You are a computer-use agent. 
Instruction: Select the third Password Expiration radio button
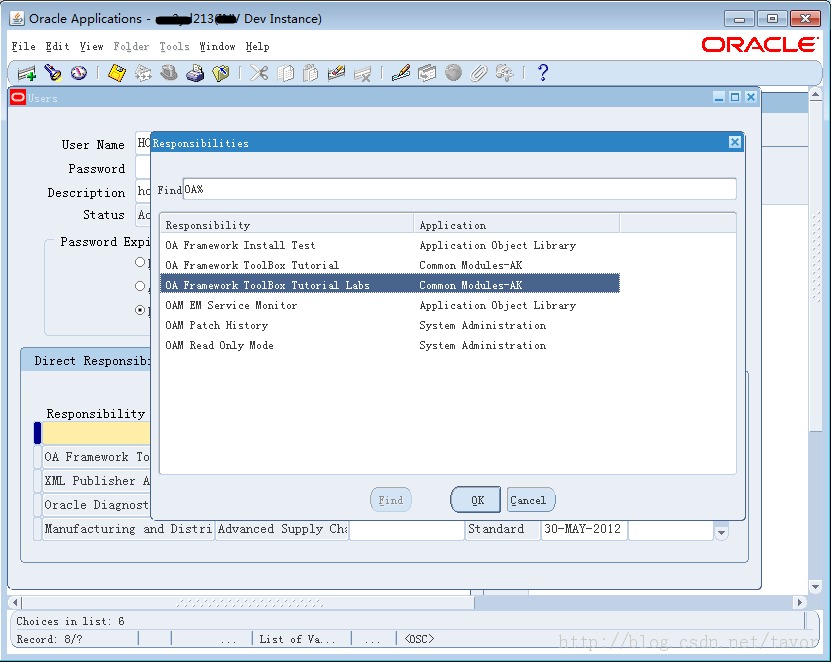coord(140,310)
